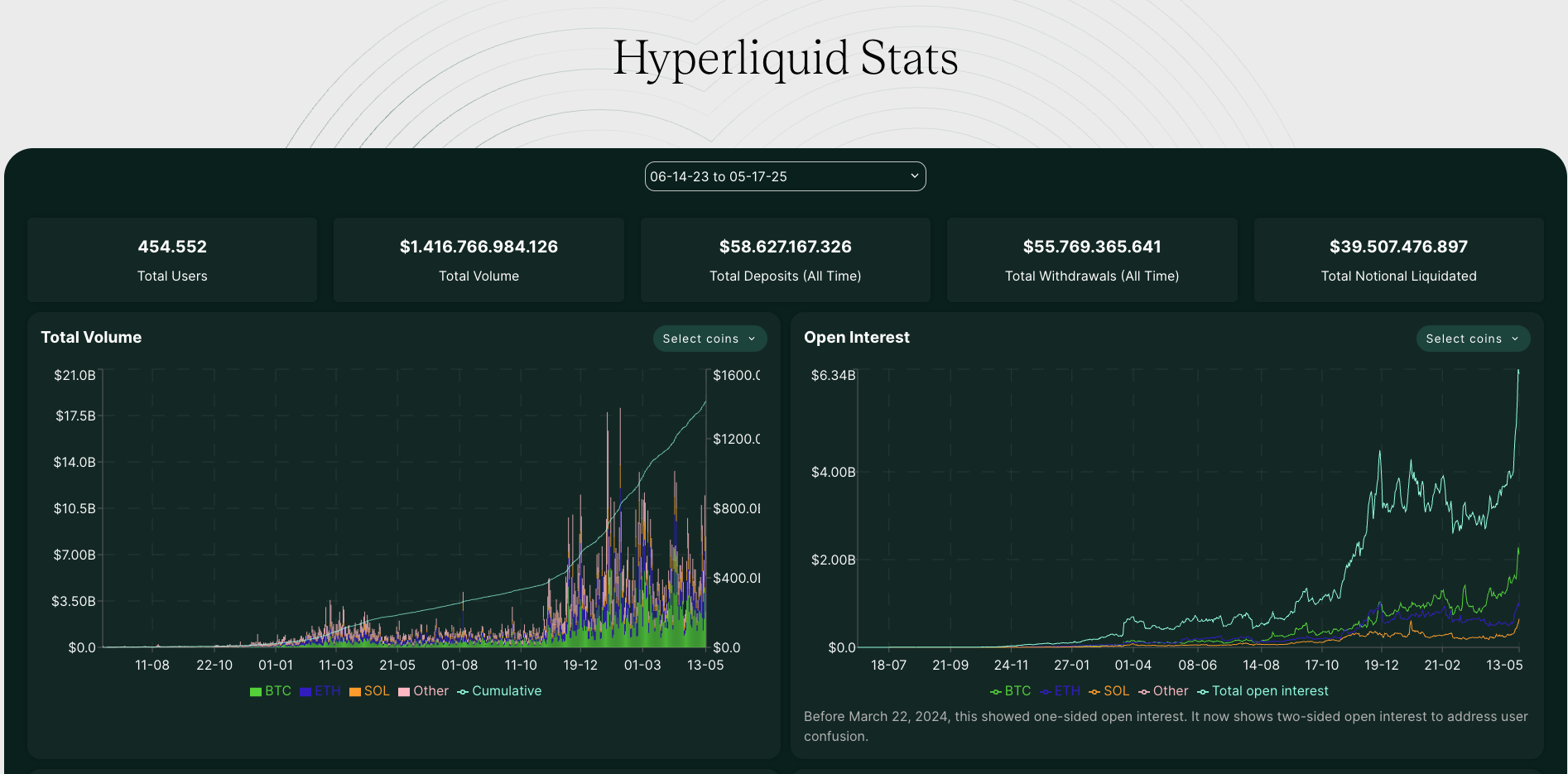
Task: Click the 01-08 date axis label
Action: point(459,666)
